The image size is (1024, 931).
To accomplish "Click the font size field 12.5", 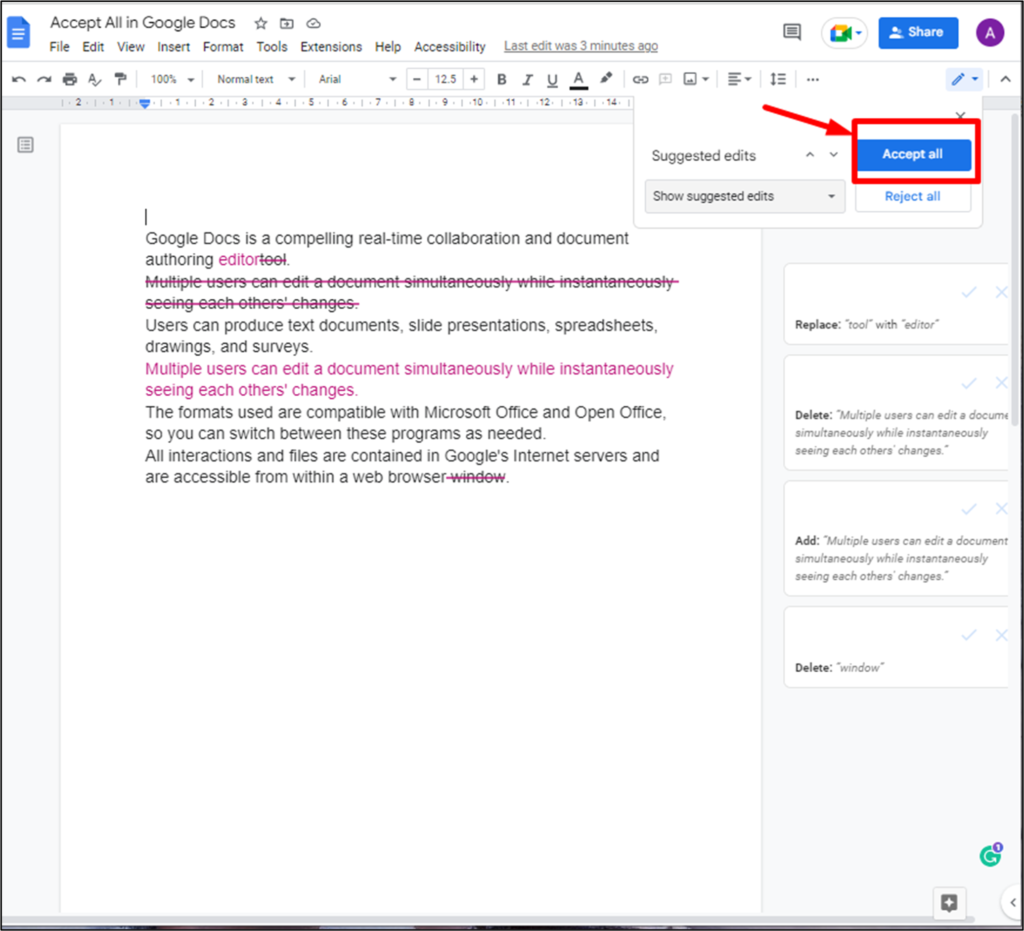I will [x=445, y=80].
